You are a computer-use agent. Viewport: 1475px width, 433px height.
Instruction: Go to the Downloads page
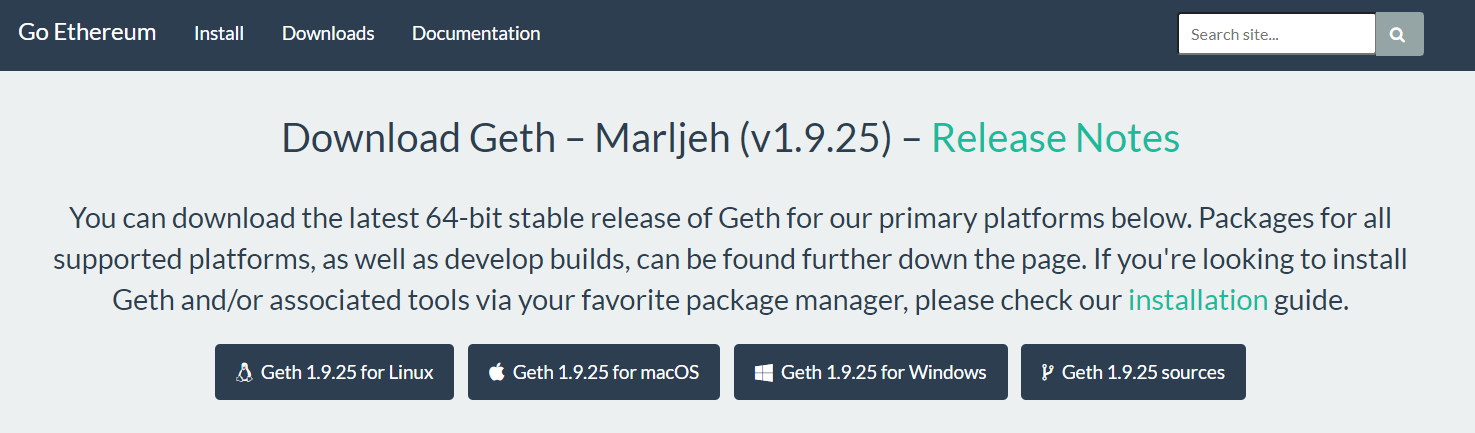click(x=328, y=33)
